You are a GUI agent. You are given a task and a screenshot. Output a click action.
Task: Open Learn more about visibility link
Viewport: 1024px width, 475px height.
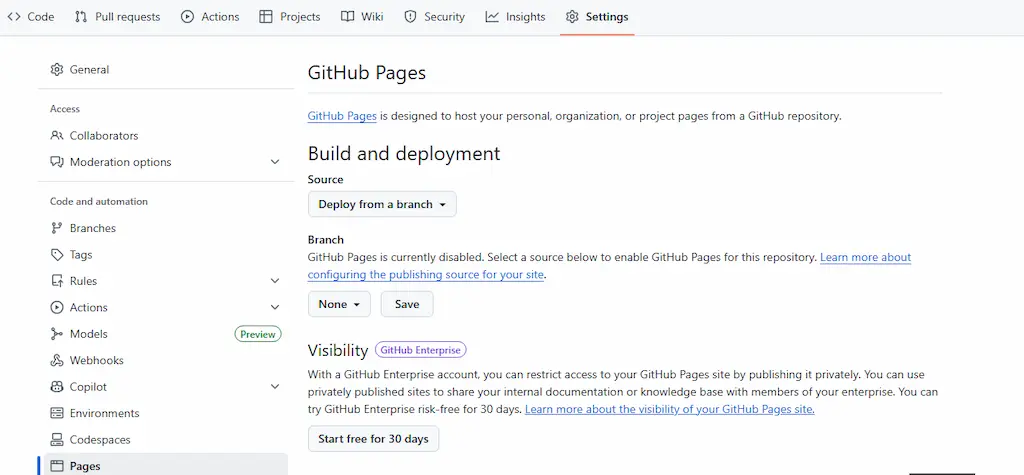[x=669, y=410]
